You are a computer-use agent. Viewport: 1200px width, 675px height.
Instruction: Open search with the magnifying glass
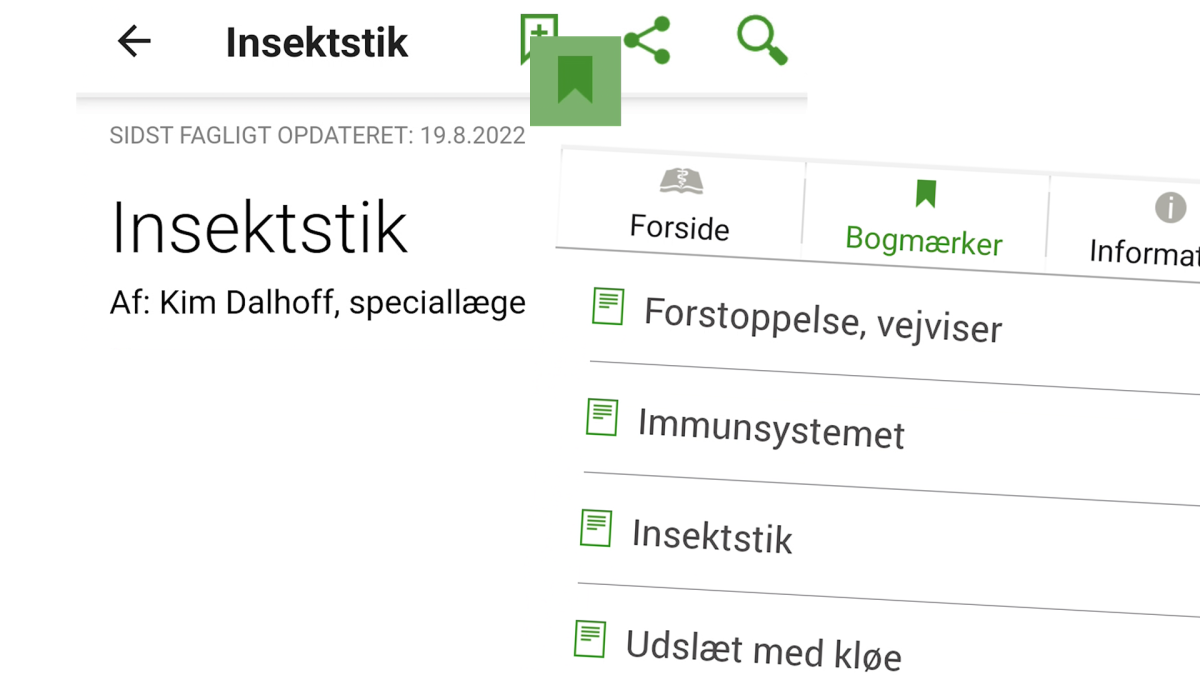pos(762,40)
